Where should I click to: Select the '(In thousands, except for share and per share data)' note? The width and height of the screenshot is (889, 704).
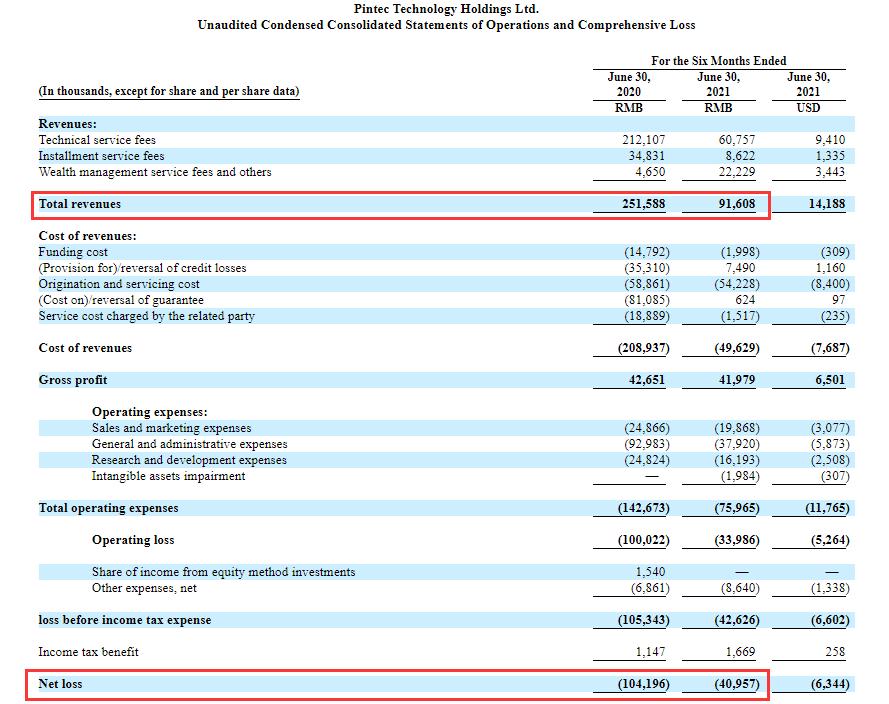coord(168,91)
